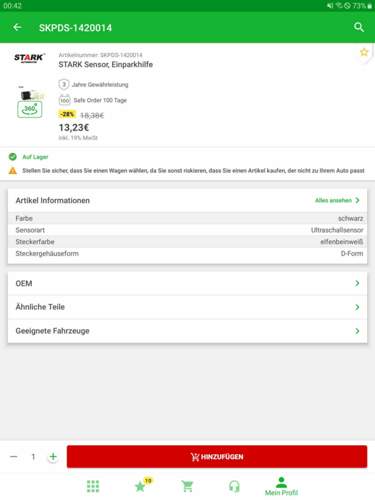The image size is (375, 500).
Task: Expand Geeignete Fahrzeuge section
Action: click(187, 331)
